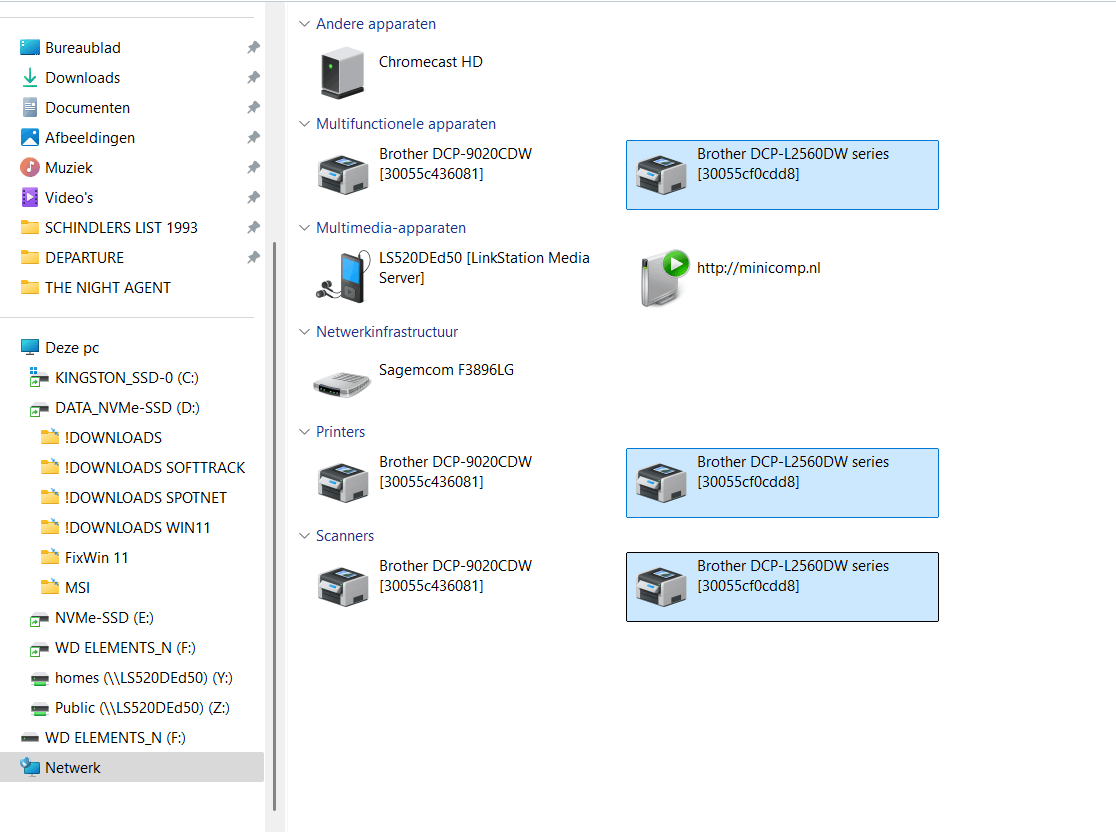The width and height of the screenshot is (1116, 838).
Task: Unpin Muziek using its pin icon
Action: (253, 167)
